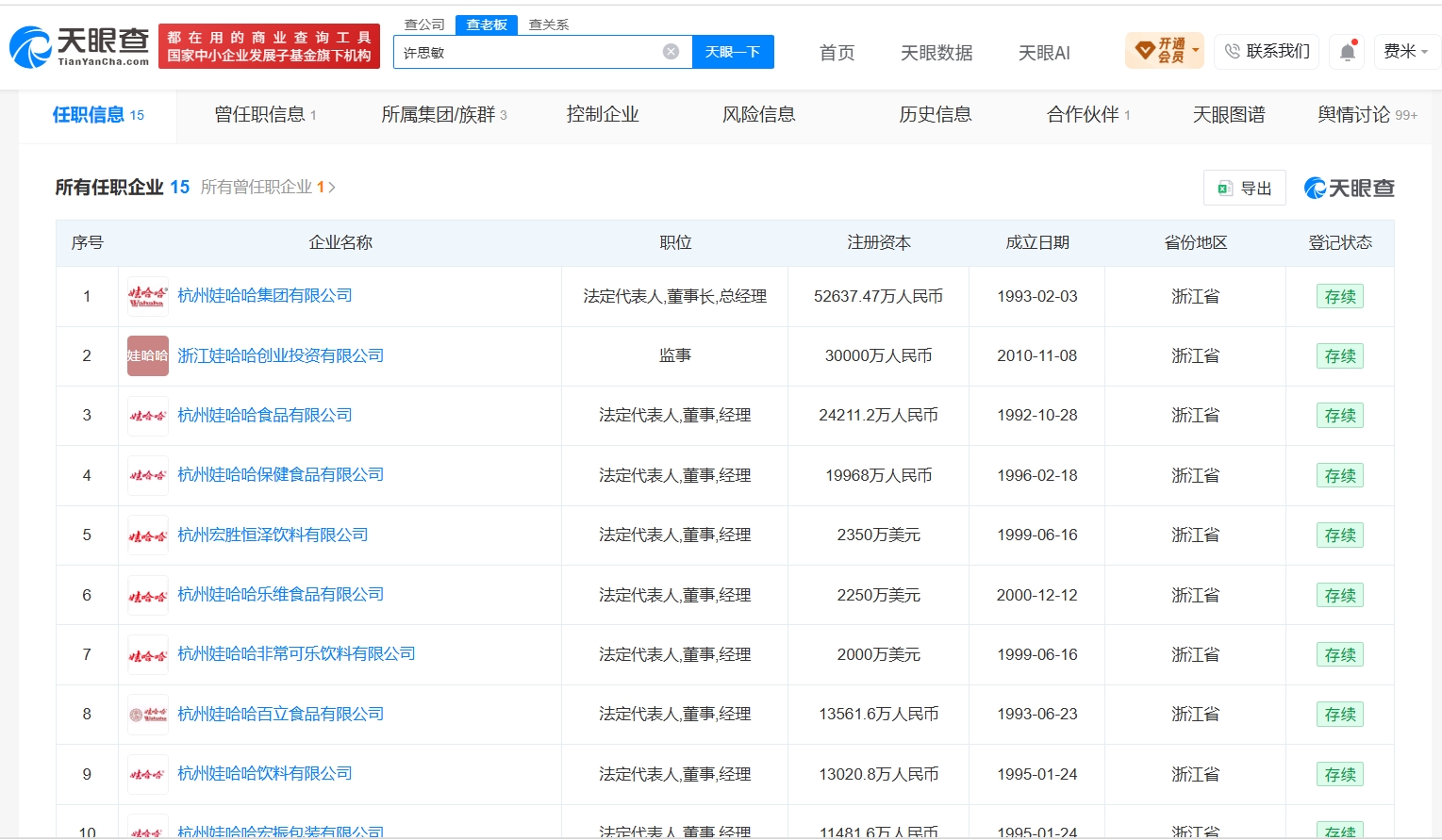Export the table with 导出 button
Screen dimensions: 1442x840
point(1245,188)
